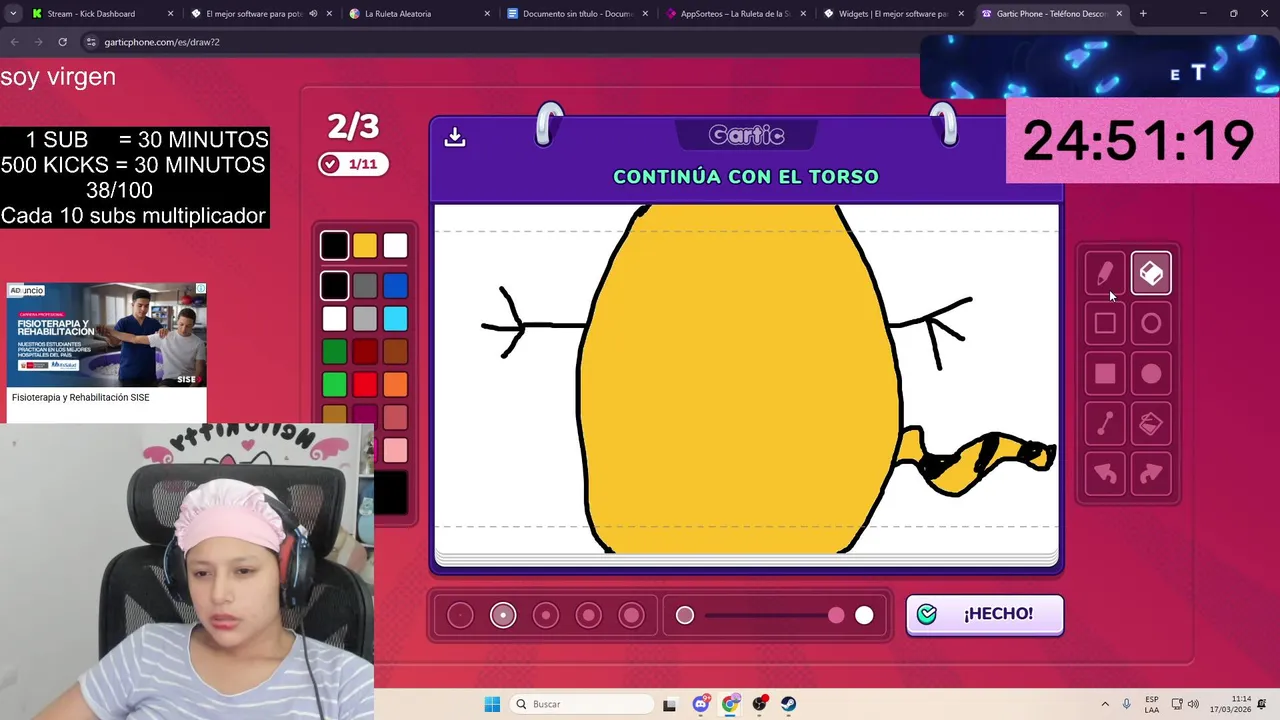Viewport: 1280px width, 720px height.
Task: Expand the browser tab search dropdown
Action: [13, 14]
